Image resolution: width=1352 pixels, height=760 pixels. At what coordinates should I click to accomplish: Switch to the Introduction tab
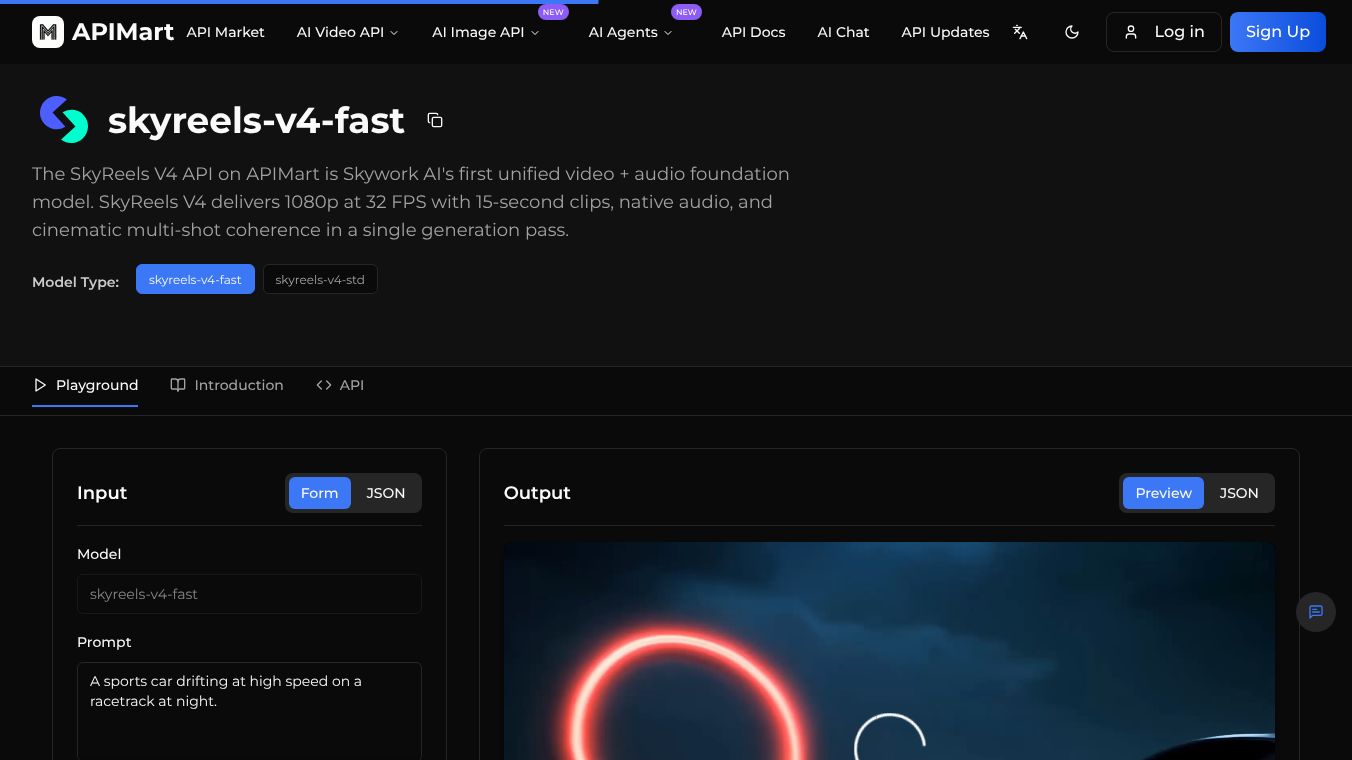[239, 385]
